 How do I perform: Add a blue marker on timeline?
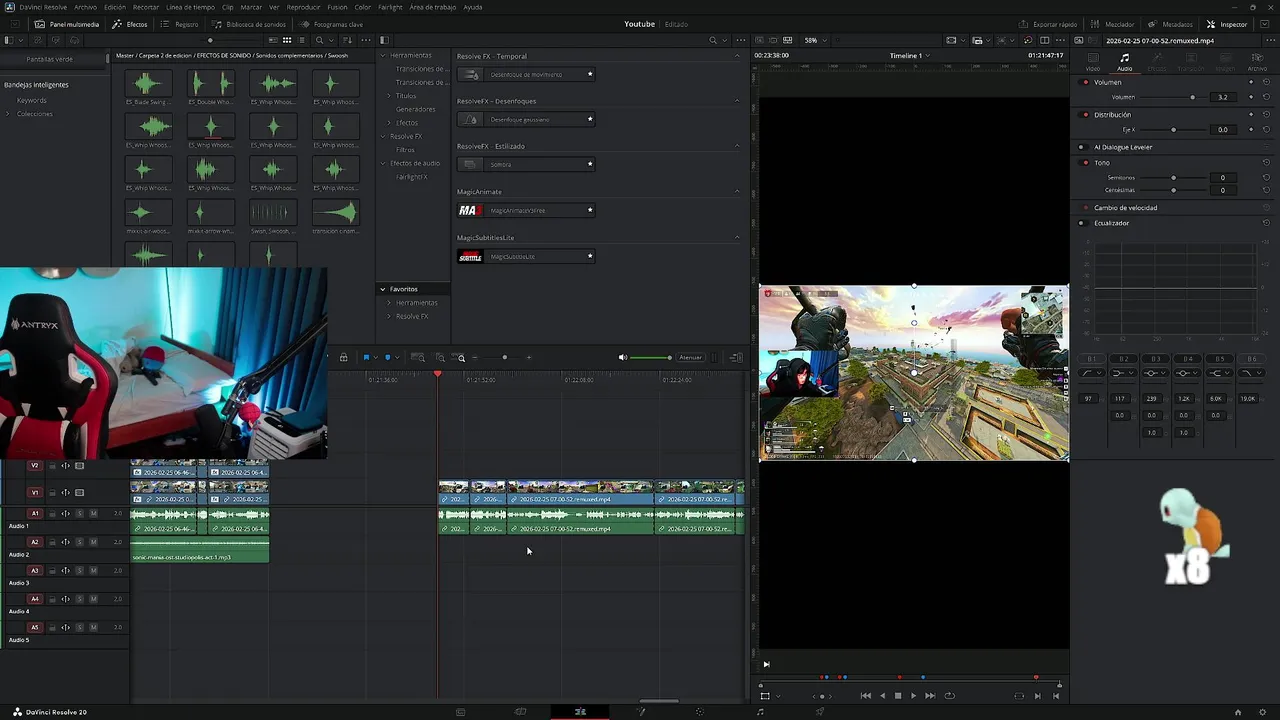(x=387, y=357)
